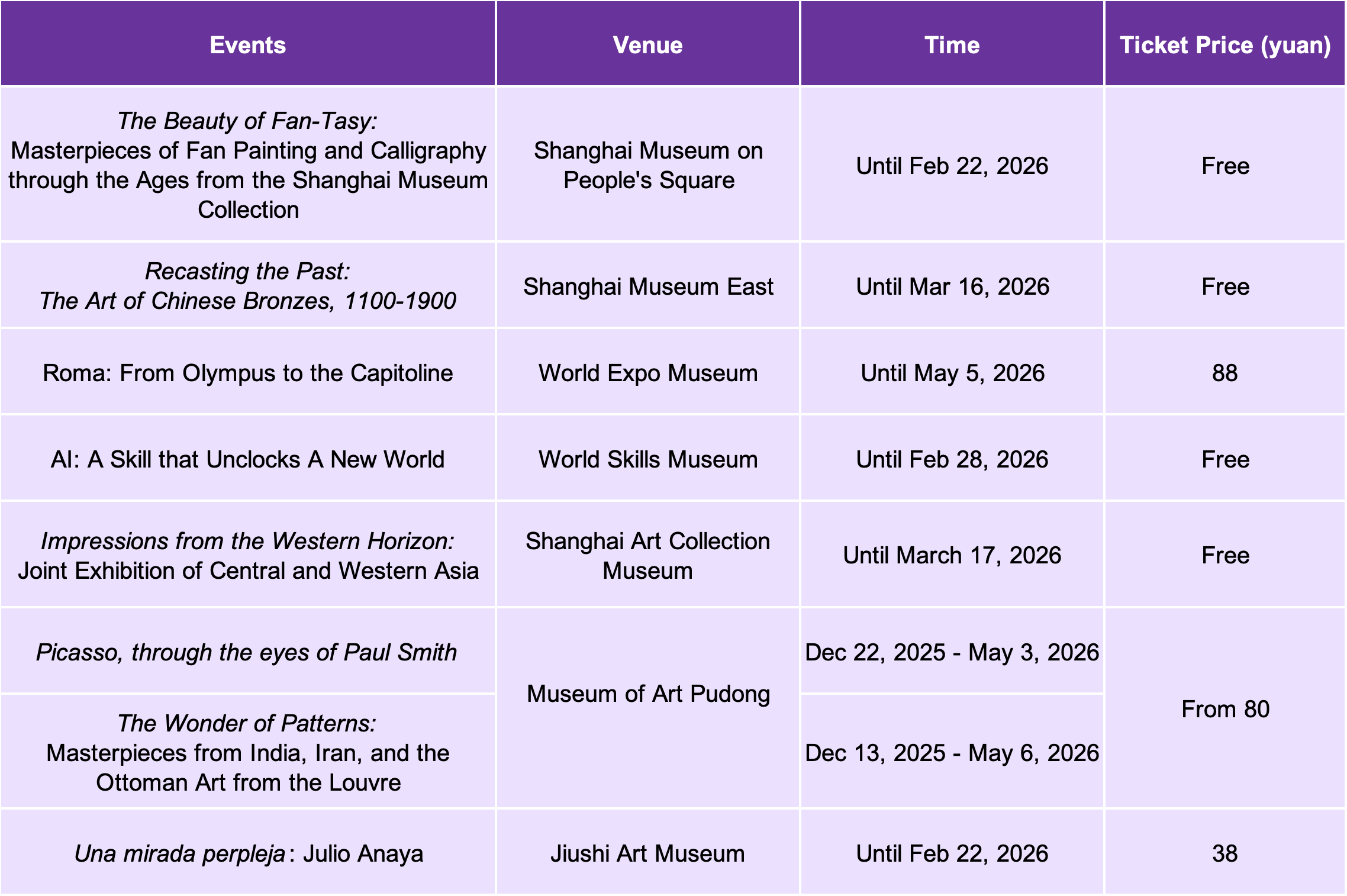Click the Events column header
Viewport: 1347px width, 896px height.
click(249, 44)
